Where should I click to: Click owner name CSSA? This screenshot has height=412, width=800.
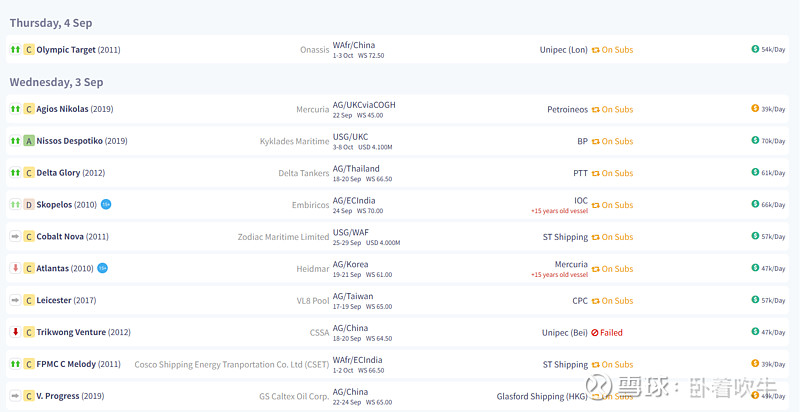(319, 332)
